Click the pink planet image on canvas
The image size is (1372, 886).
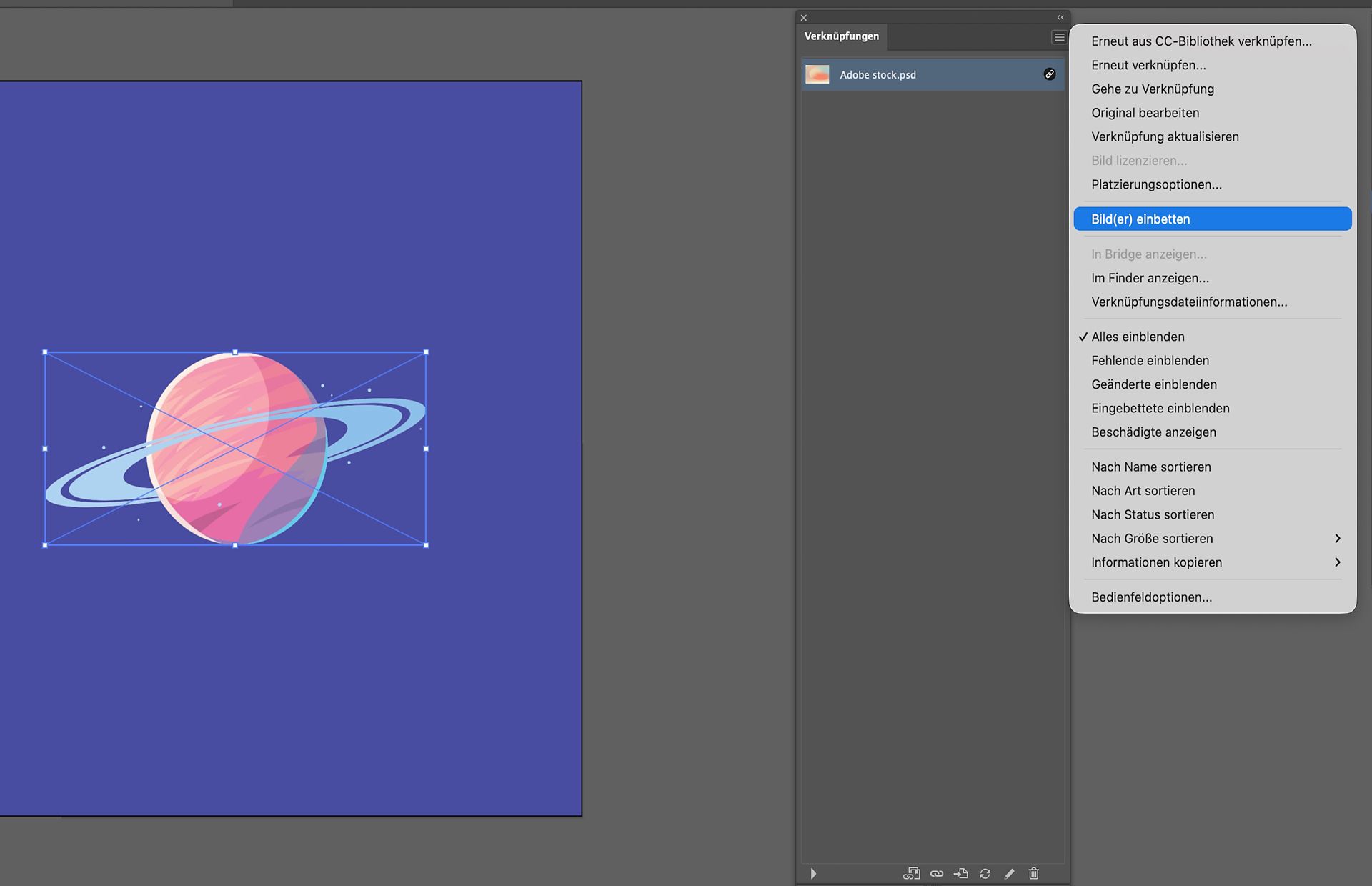pyautogui.click(x=236, y=449)
